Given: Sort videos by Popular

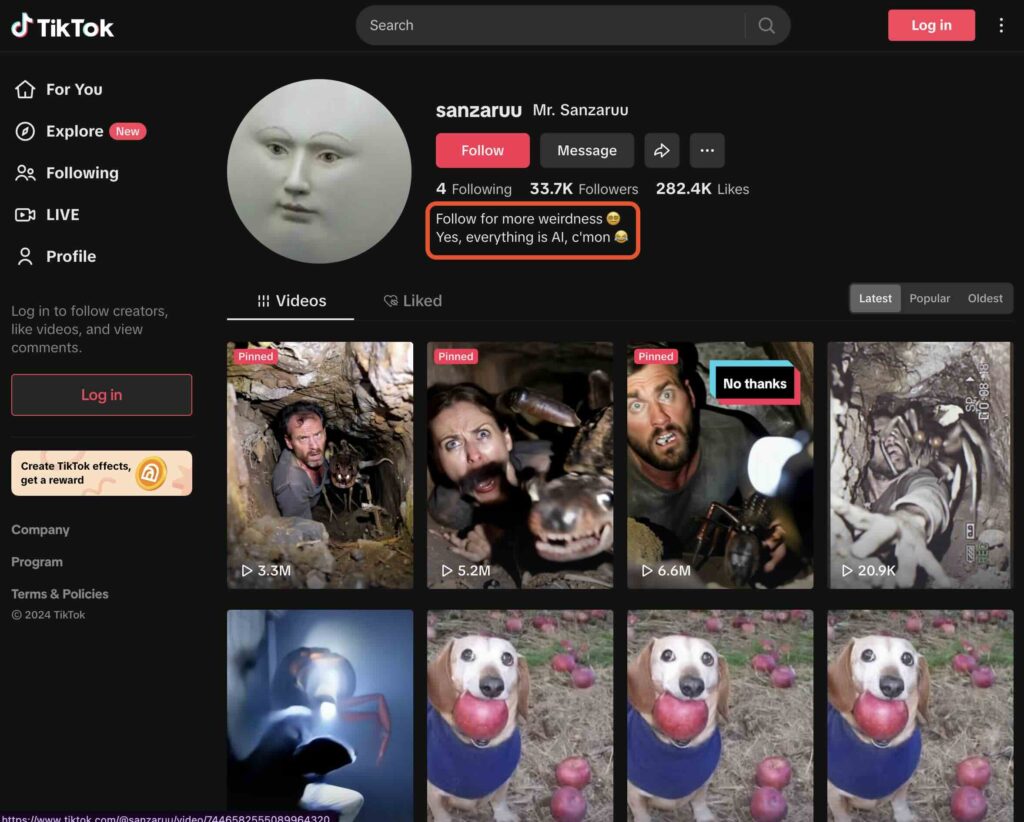Looking at the screenshot, I should point(929,299).
